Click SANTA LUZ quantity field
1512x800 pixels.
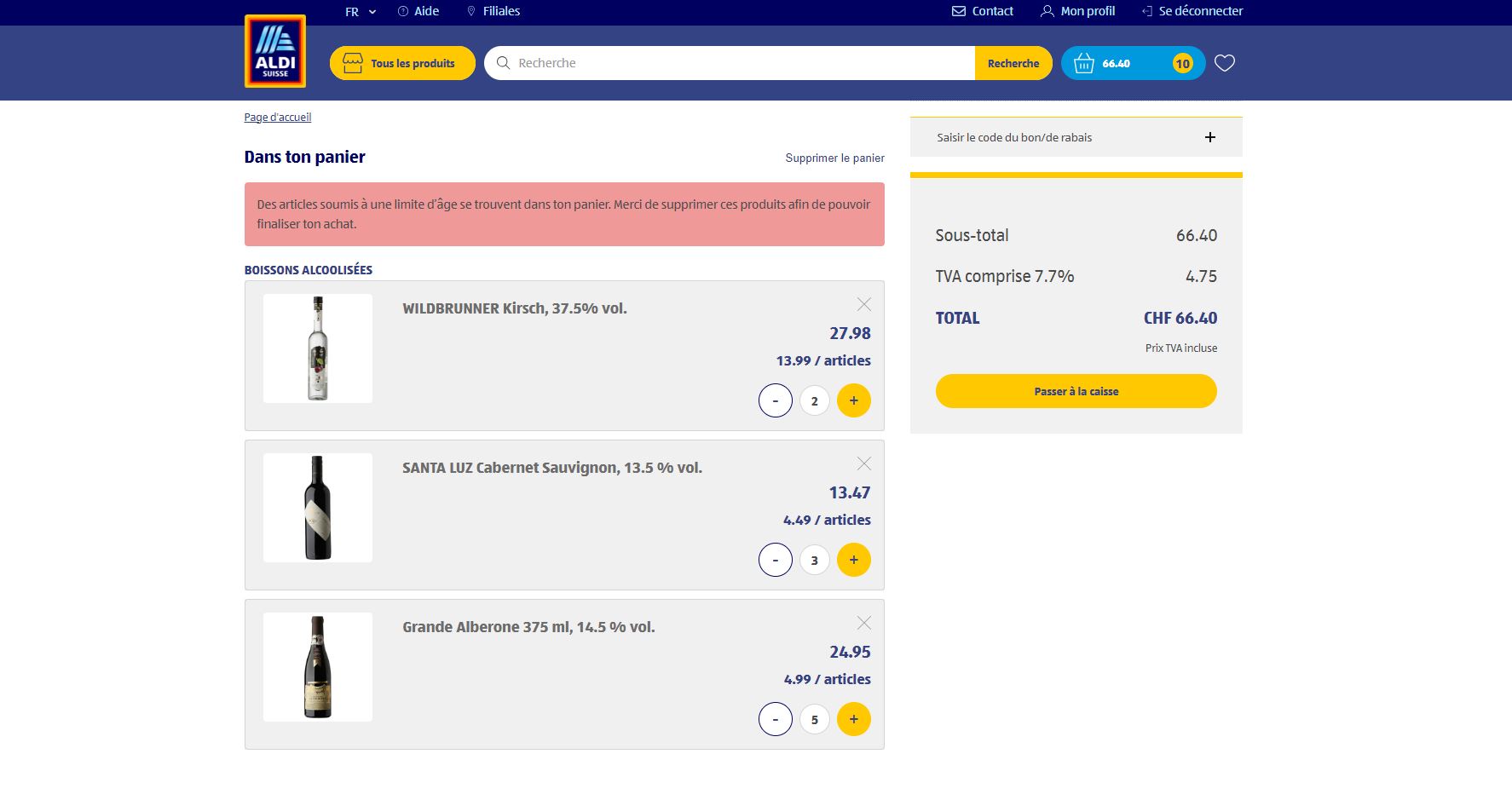point(815,560)
